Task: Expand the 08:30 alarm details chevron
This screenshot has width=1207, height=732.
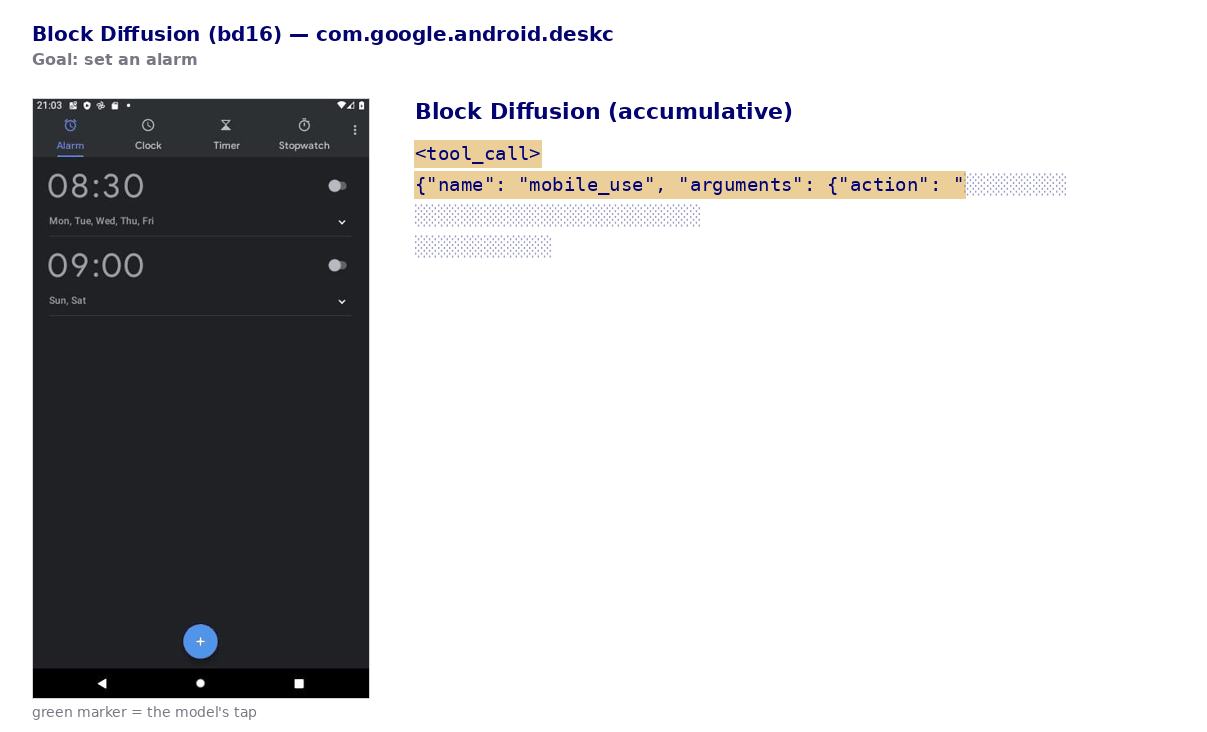Action: tap(342, 222)
